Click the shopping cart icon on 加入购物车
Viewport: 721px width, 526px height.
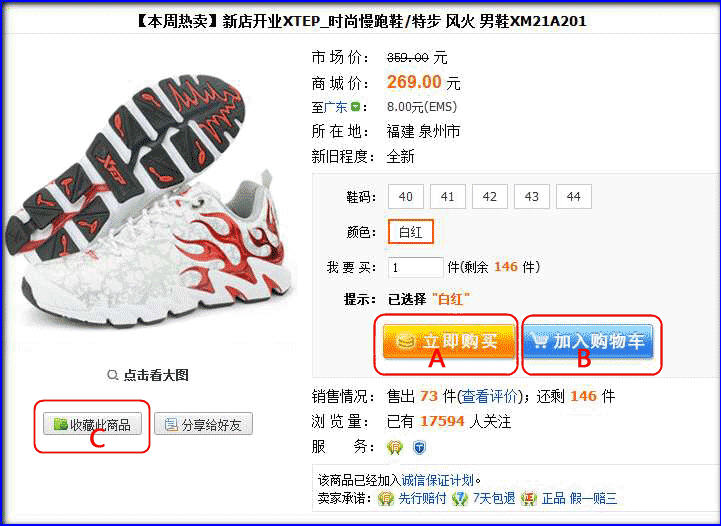click(x=538, y=340)
